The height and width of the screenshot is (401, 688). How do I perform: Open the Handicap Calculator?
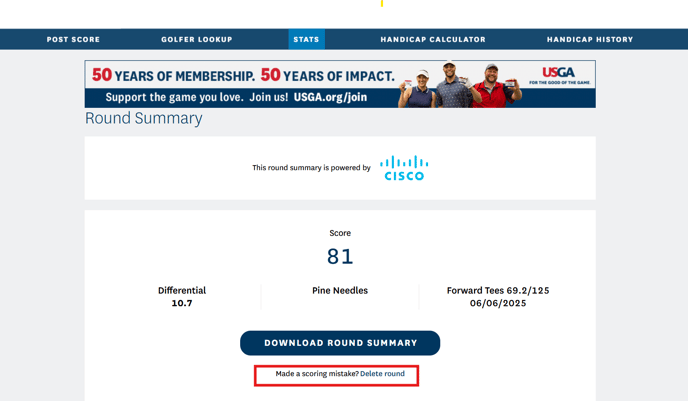pos(432,40)
